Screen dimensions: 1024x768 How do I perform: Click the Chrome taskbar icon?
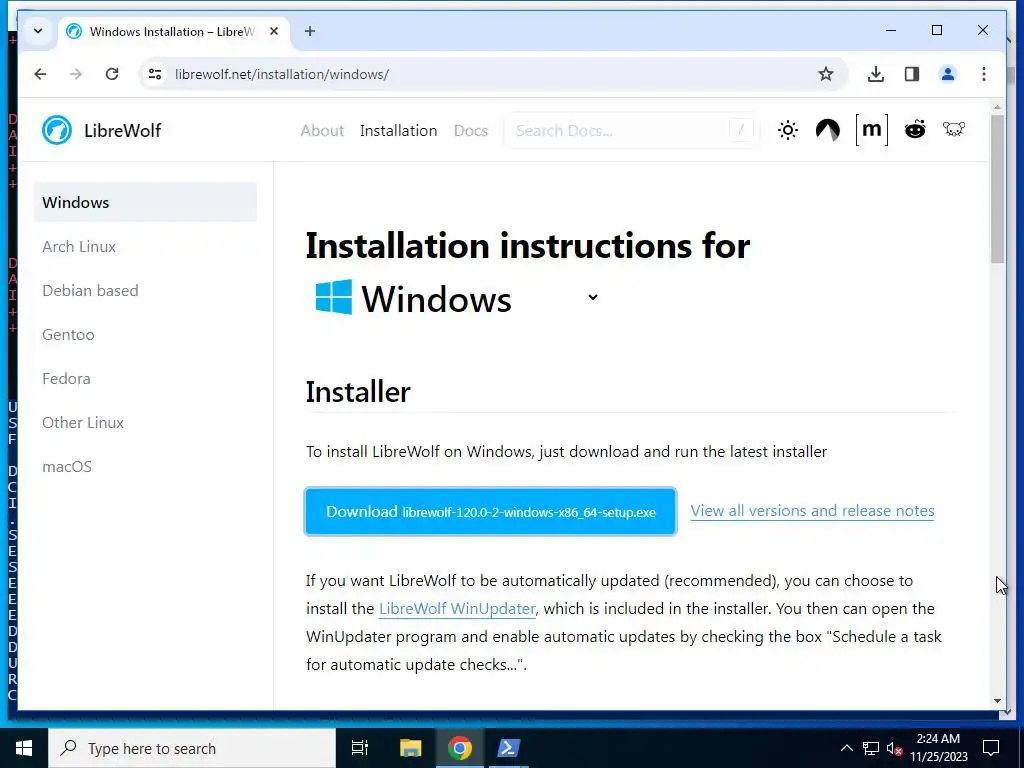coord(460,748)
